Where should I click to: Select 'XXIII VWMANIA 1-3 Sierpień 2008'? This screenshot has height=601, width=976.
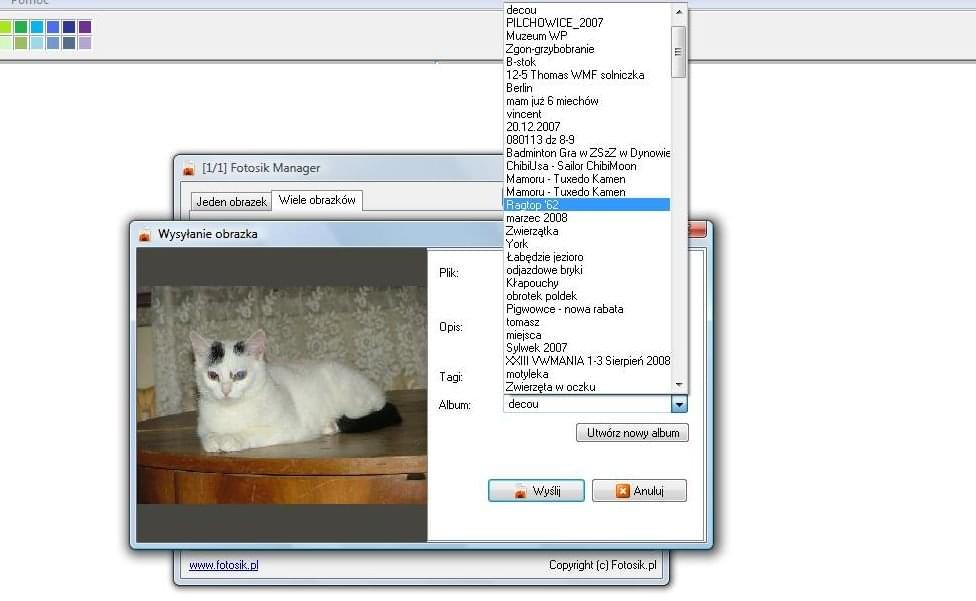586,361
